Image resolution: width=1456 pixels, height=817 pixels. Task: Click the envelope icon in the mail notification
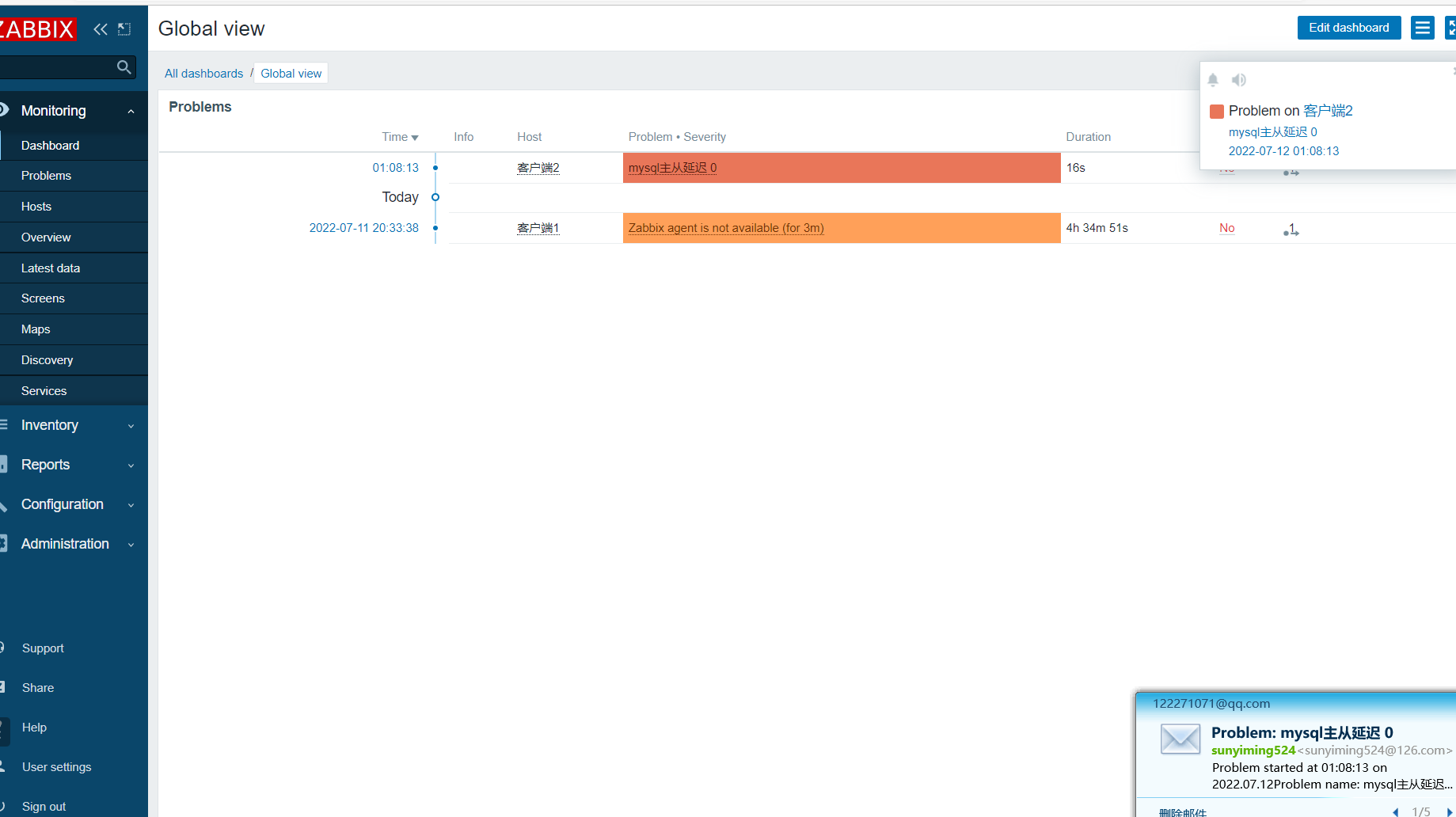pos(1180,739)
